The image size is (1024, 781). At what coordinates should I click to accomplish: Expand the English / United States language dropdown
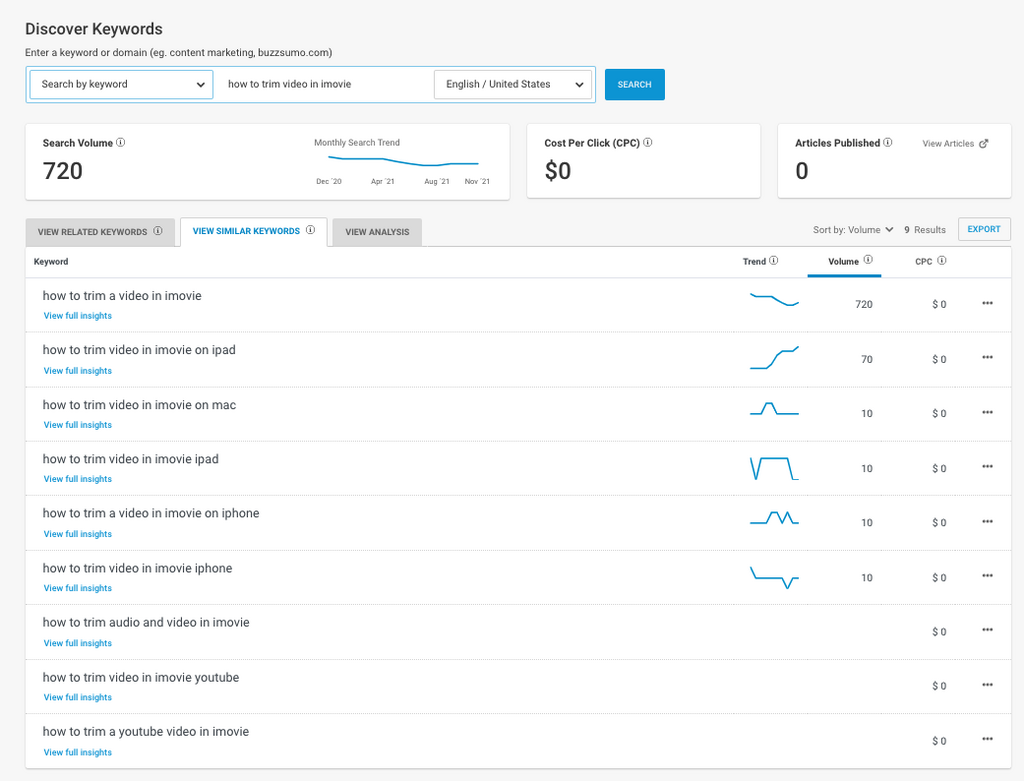[514, 85]
